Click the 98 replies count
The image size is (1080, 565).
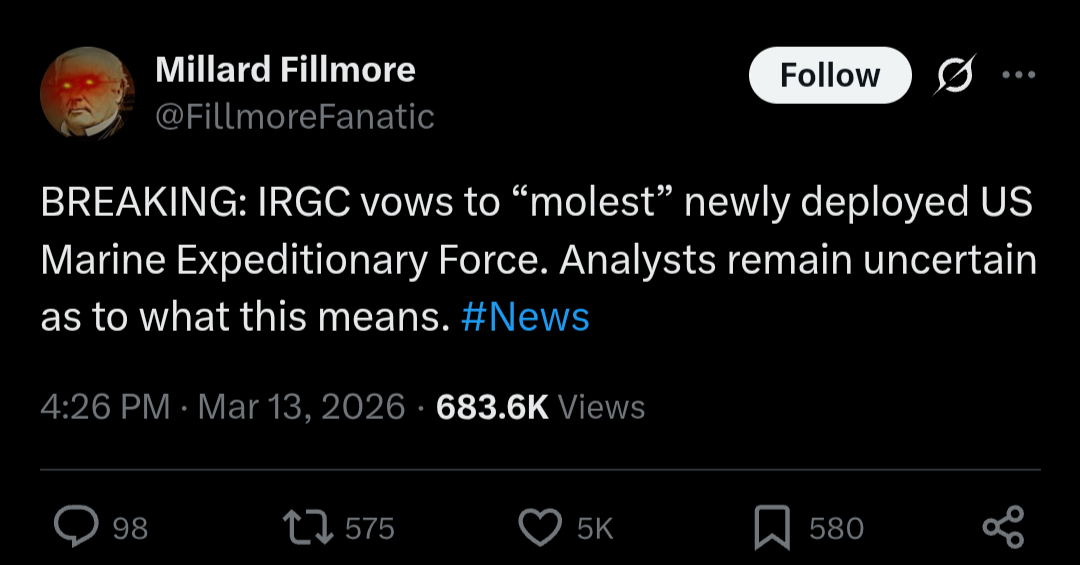(x=130, y=528)
